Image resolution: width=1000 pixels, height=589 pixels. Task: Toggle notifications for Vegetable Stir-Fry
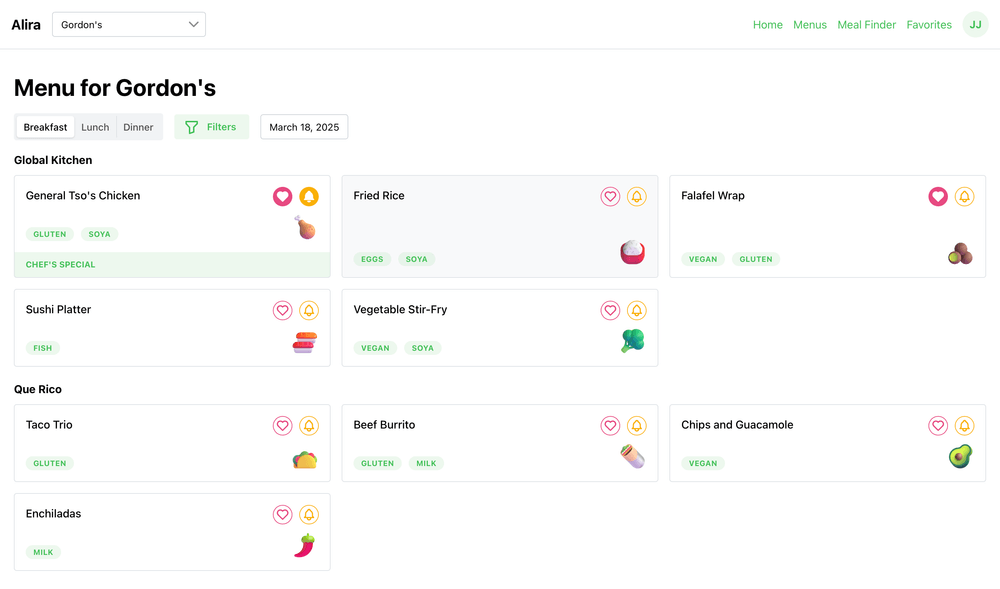coord(637,310)
